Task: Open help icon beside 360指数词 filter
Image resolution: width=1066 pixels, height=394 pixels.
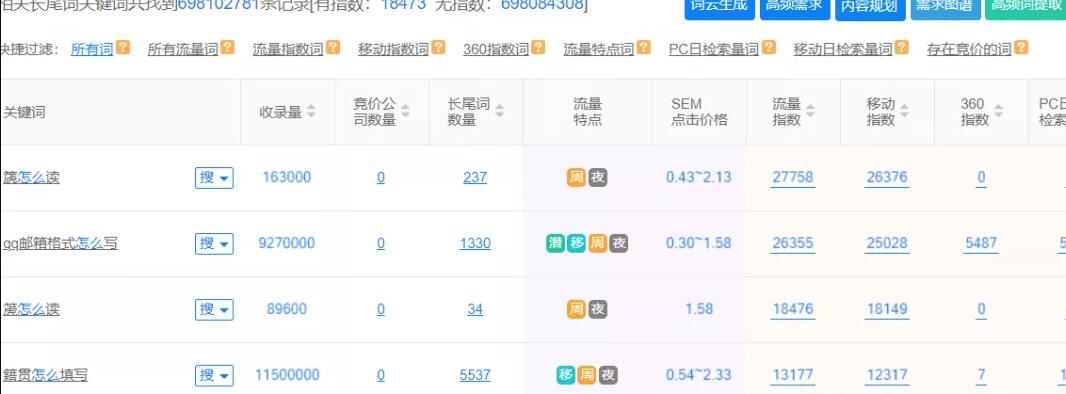Action: (538, 48)
